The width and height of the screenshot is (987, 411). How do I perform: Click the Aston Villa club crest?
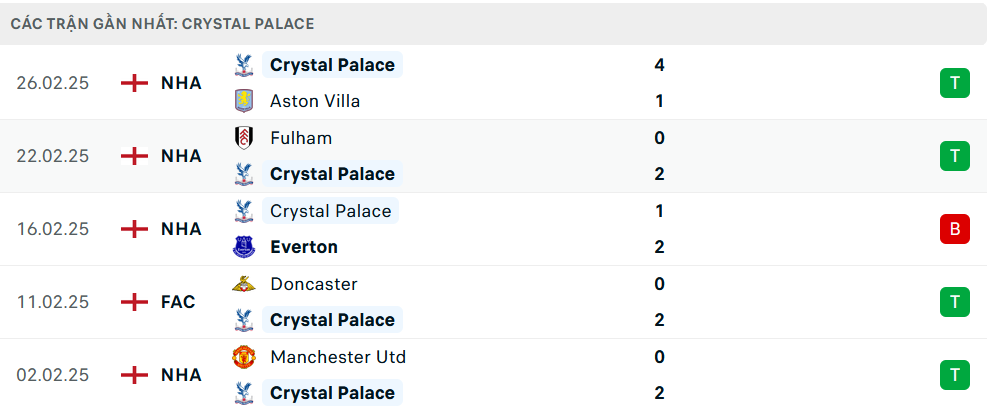(x=242, y=101)
